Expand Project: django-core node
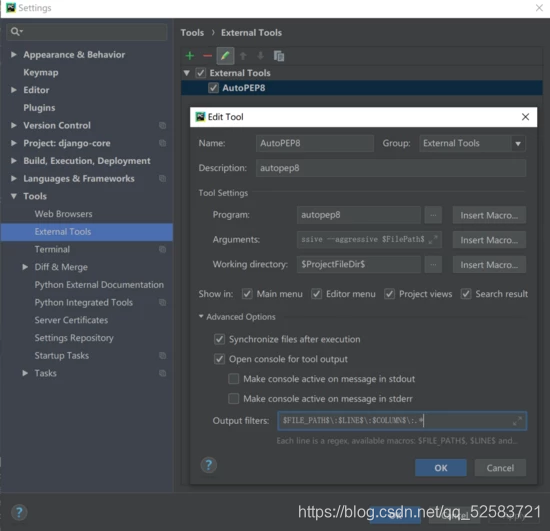The image size is (550, 531). tap(14, 143)
